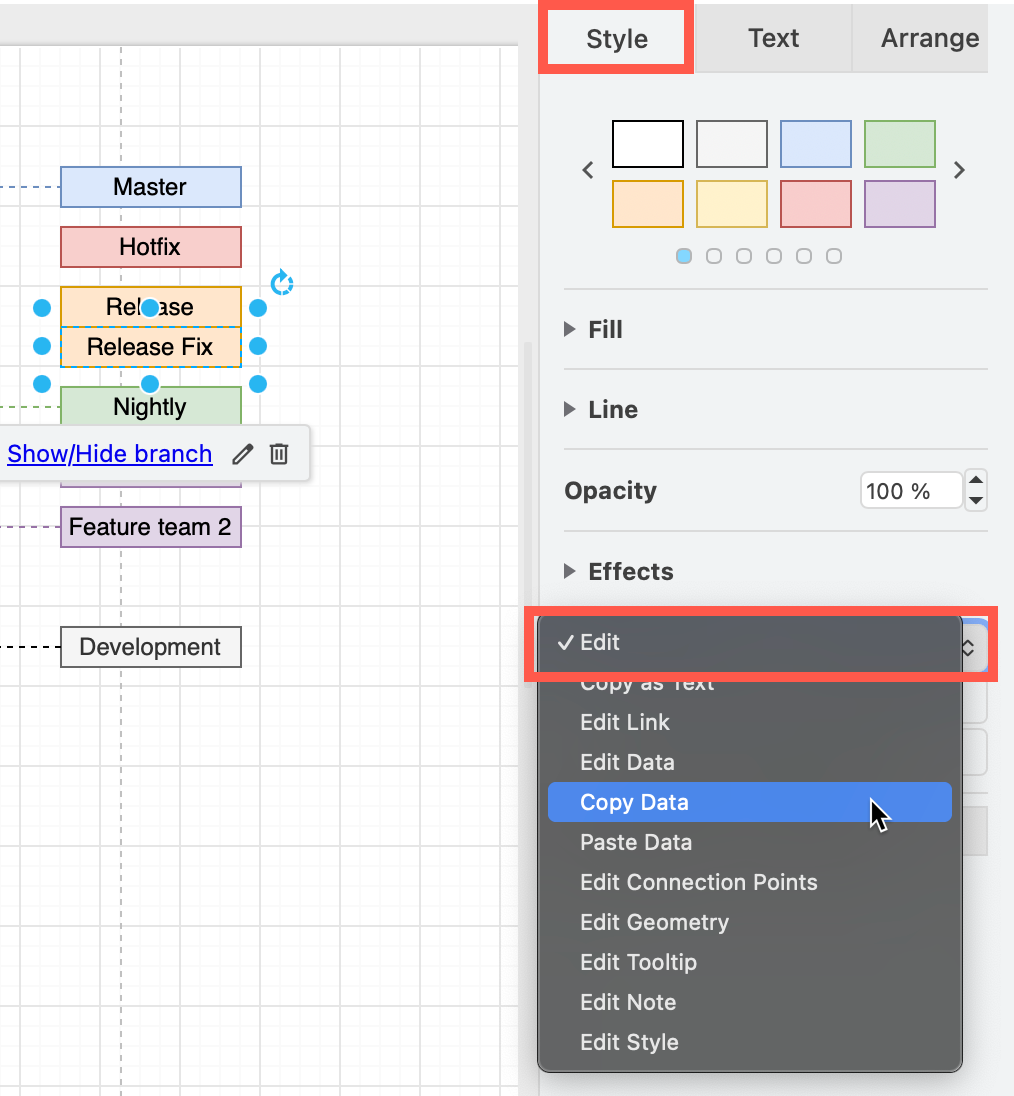
Task: Apply the light gray style swatch
Action: 732,144
